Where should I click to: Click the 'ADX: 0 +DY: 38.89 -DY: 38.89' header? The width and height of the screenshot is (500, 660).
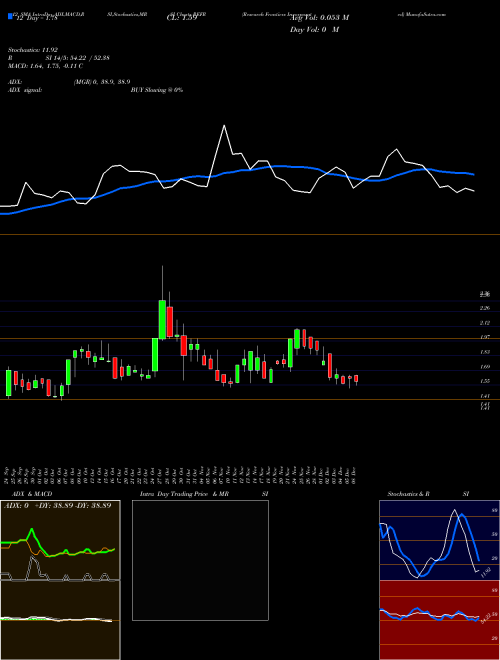(57, 505)
